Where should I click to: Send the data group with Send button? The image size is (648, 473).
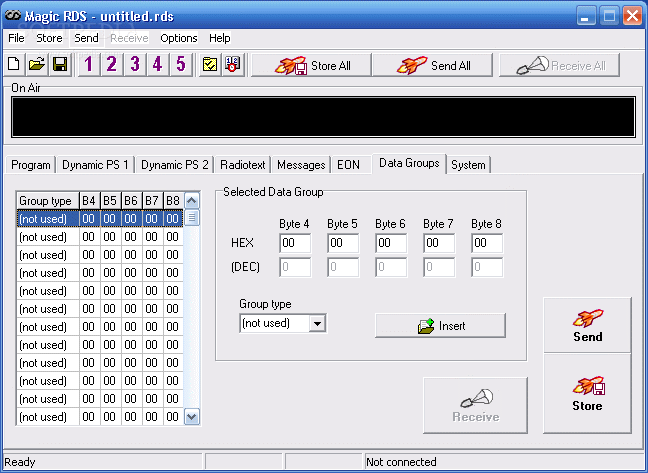[x=587, y=326]
